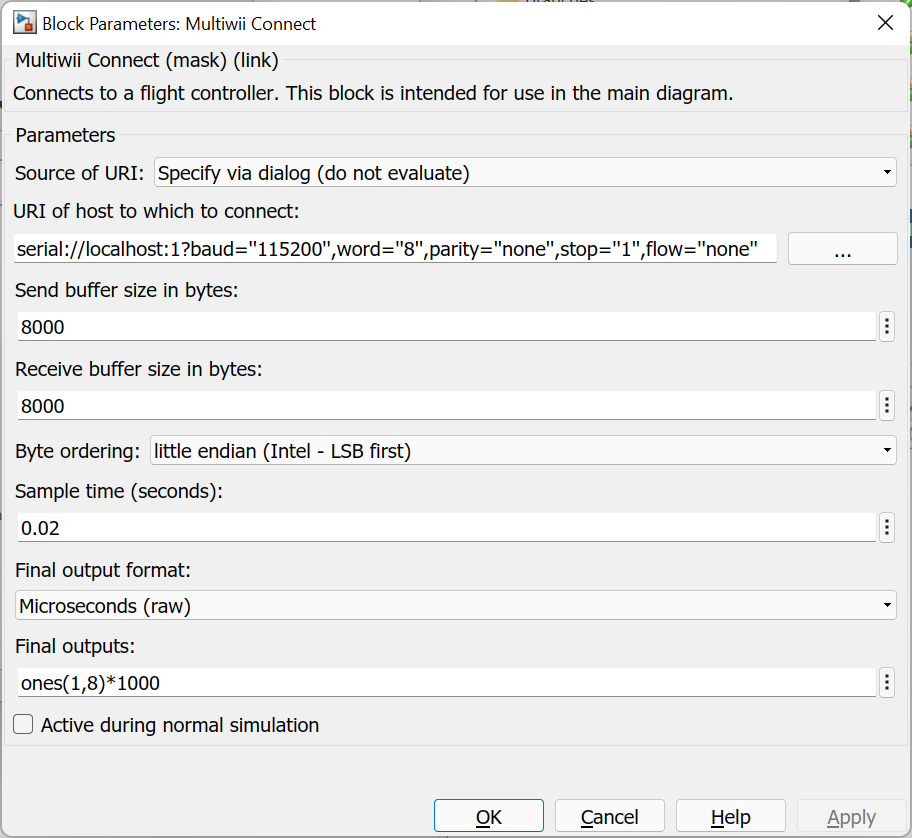Open Help for Multiwii Connect block
This screenshot has width=912, height=838.
click(730, 817)
